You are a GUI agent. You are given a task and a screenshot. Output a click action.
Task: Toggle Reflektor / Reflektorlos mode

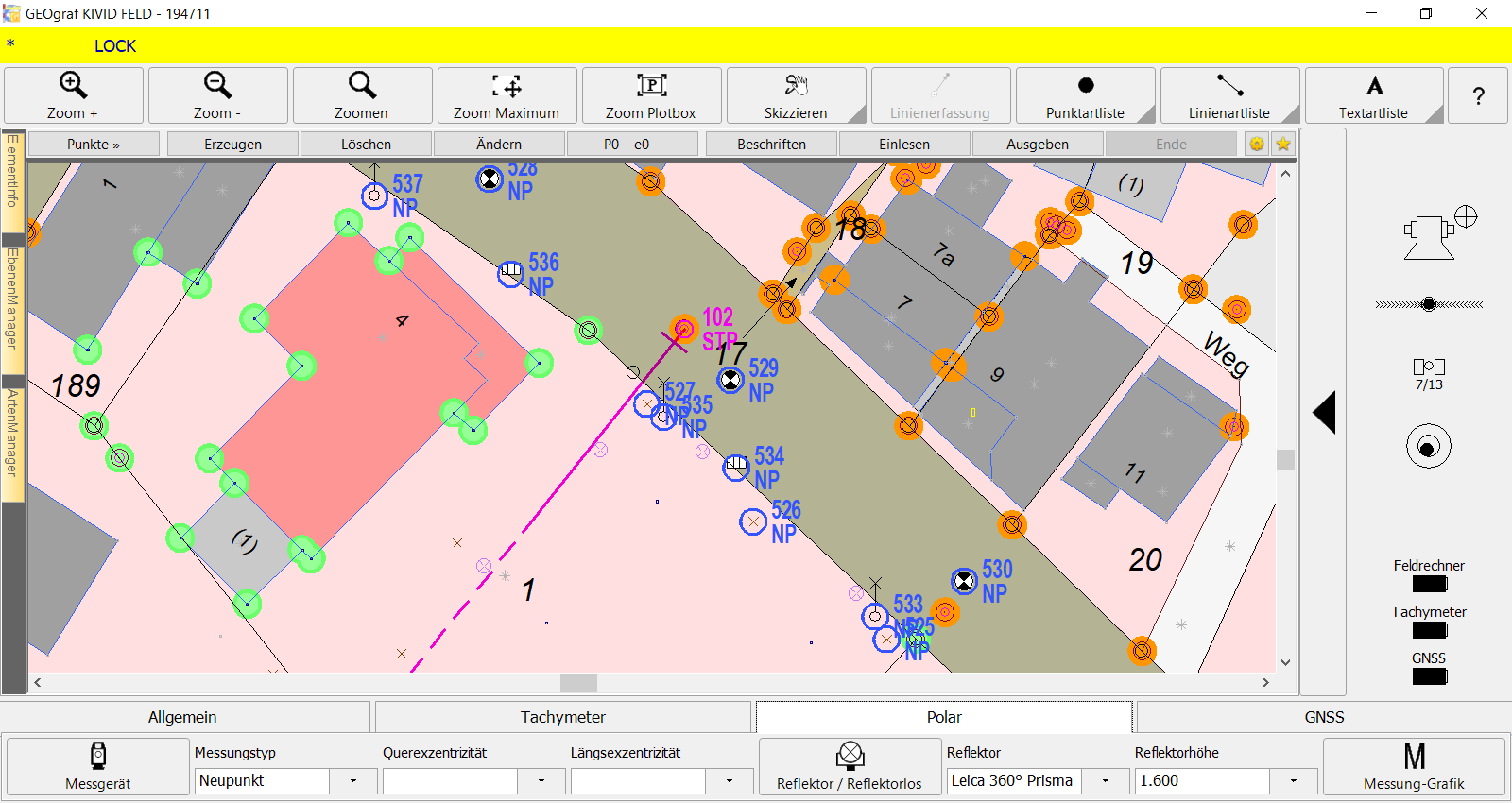point(850,766)
